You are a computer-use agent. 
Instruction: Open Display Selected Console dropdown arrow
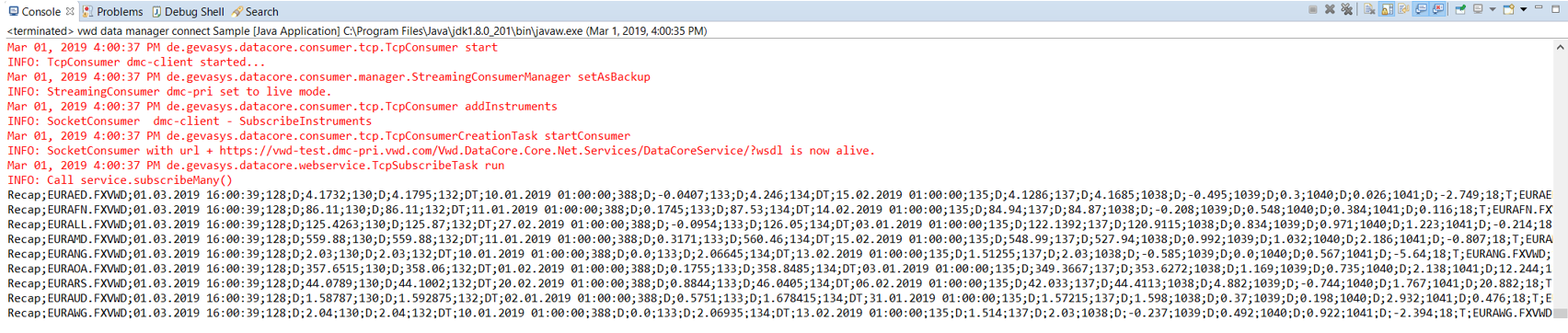click(1493, 9)
